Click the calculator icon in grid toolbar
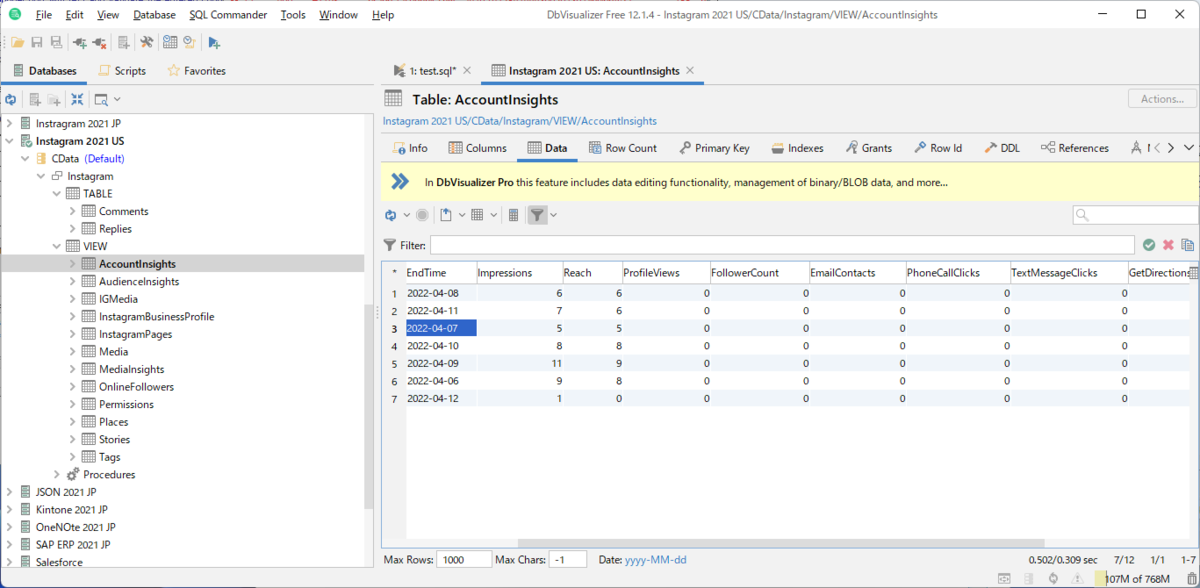 pos(513,215)
